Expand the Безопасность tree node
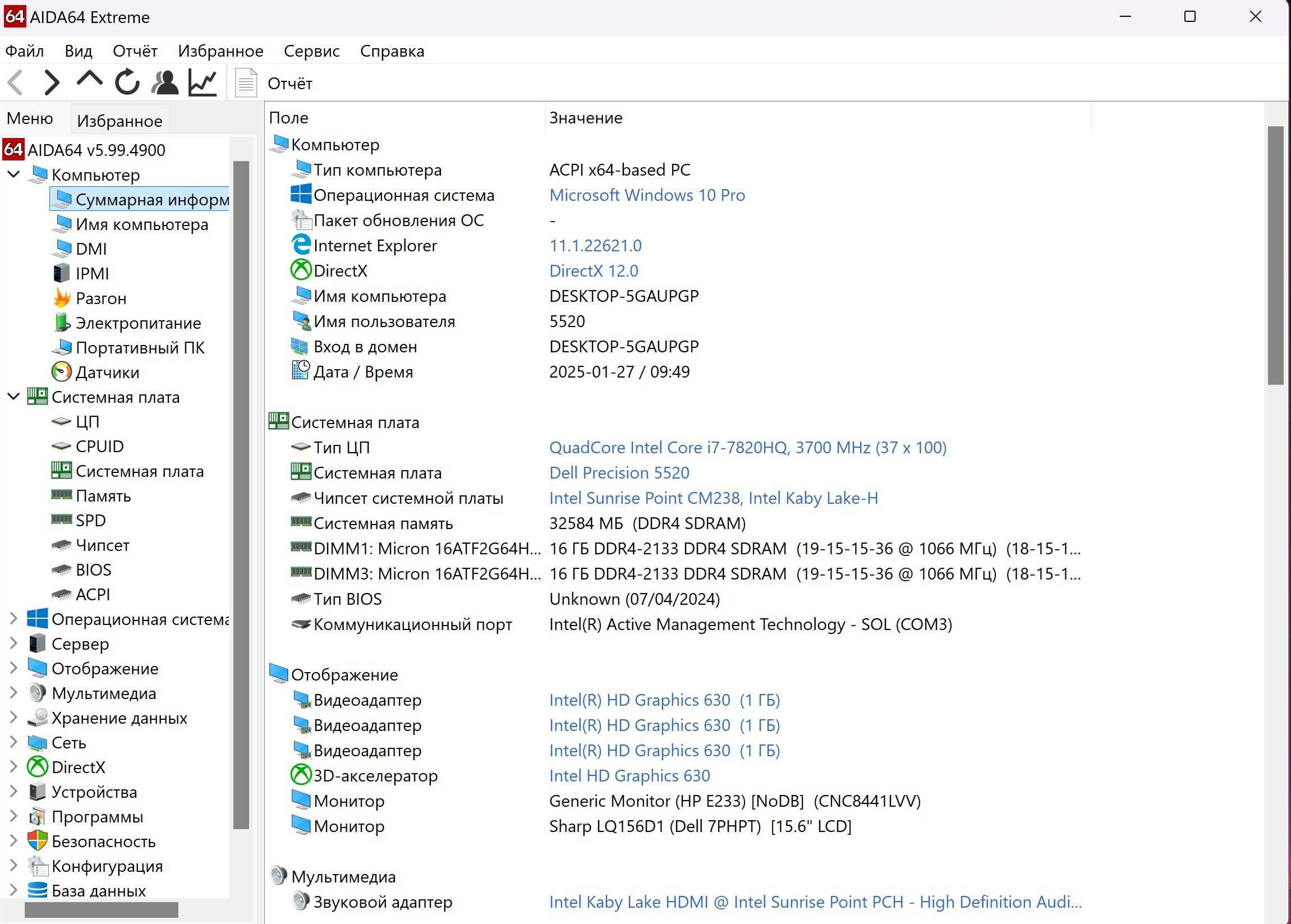 click(13, 840)
